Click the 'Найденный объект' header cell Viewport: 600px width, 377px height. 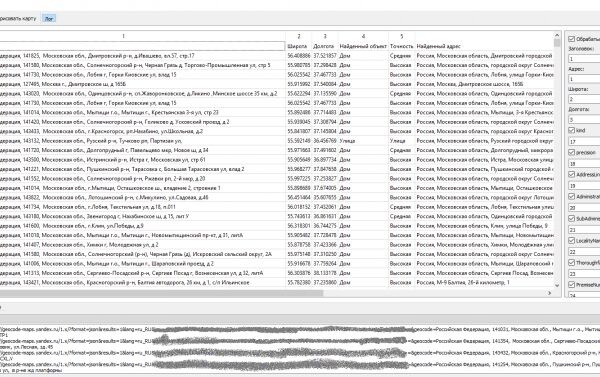363,46
